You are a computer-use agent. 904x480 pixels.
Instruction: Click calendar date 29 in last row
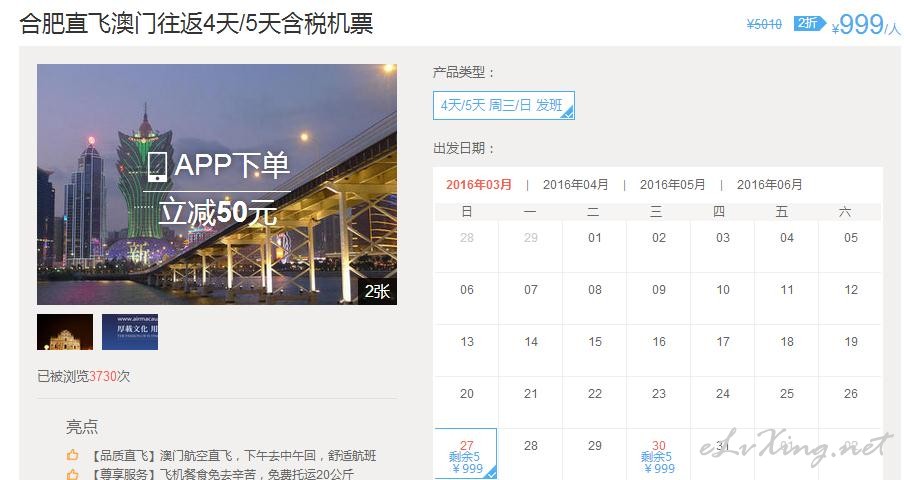pyautogui.click(x=594, y=446)
